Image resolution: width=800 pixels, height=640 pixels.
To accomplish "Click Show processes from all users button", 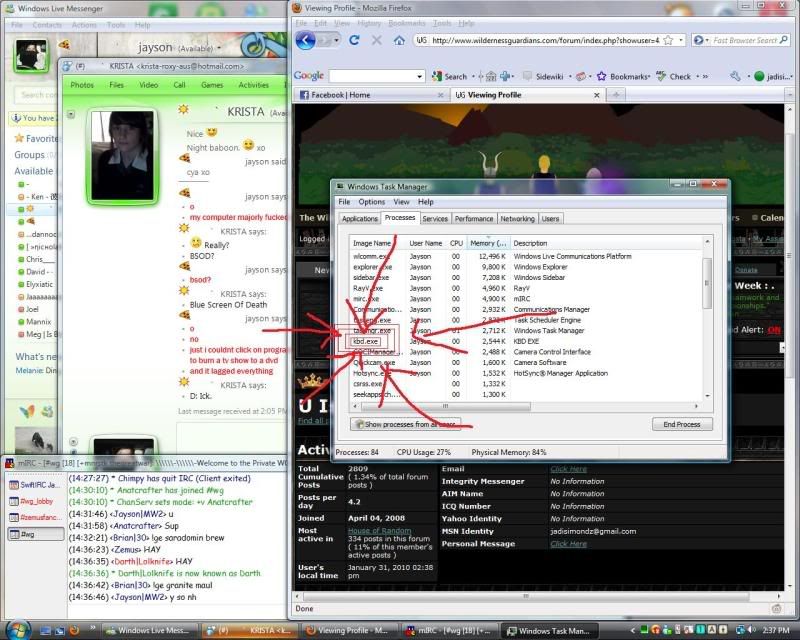I will 405,424.
